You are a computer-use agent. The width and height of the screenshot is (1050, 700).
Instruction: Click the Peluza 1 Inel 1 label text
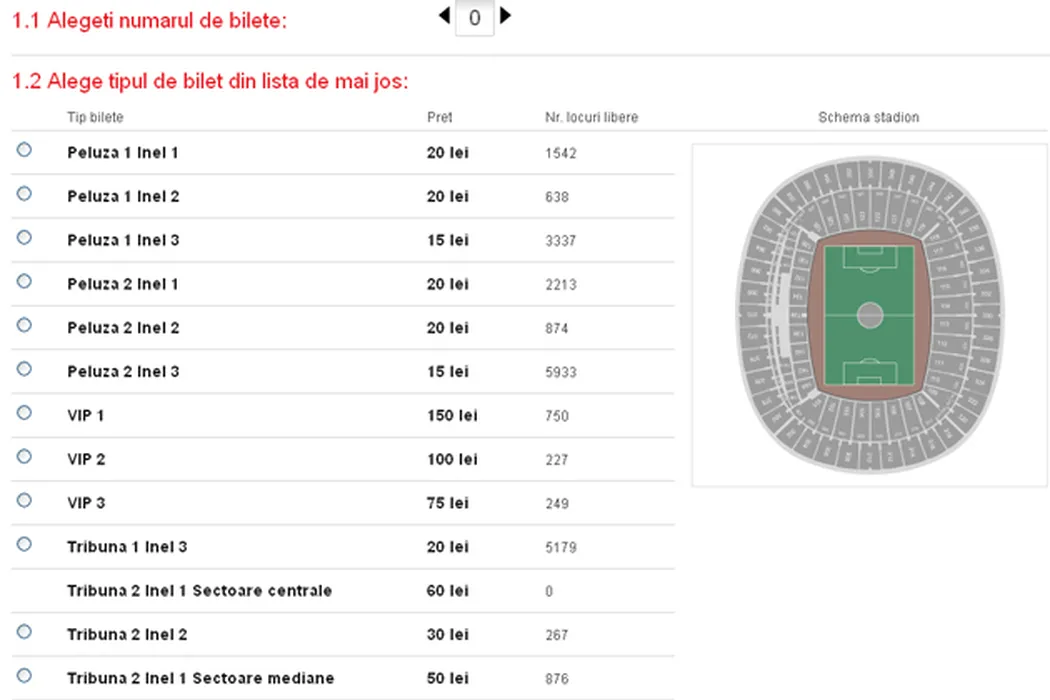pos(123,153)
